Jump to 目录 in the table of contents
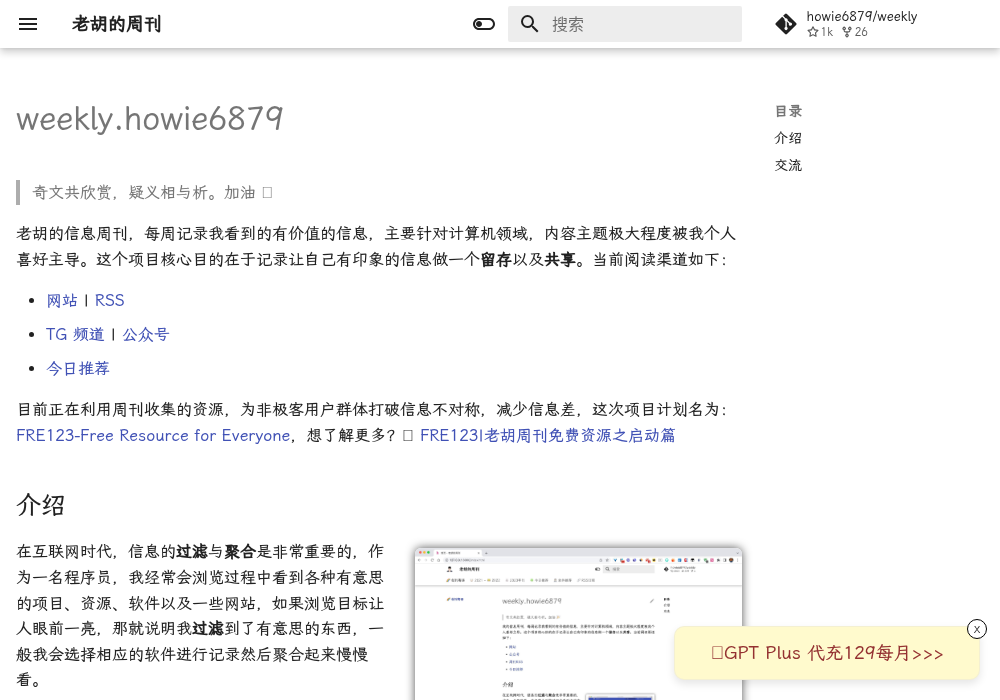Image resolution: width=1000 pixels, height=700 pixels. point(788,111)
